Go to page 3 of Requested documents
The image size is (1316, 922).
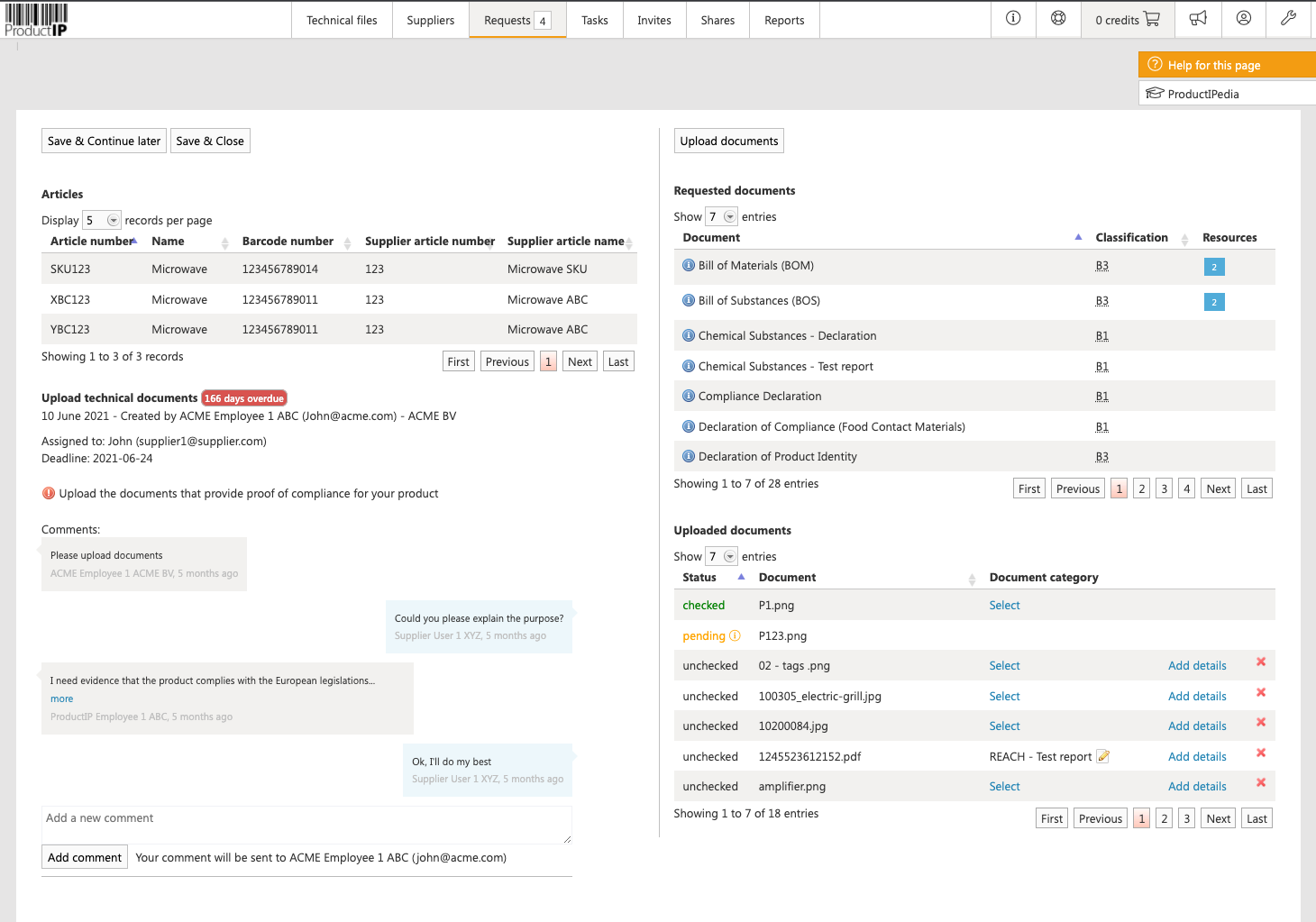(x=1165, y=488)
